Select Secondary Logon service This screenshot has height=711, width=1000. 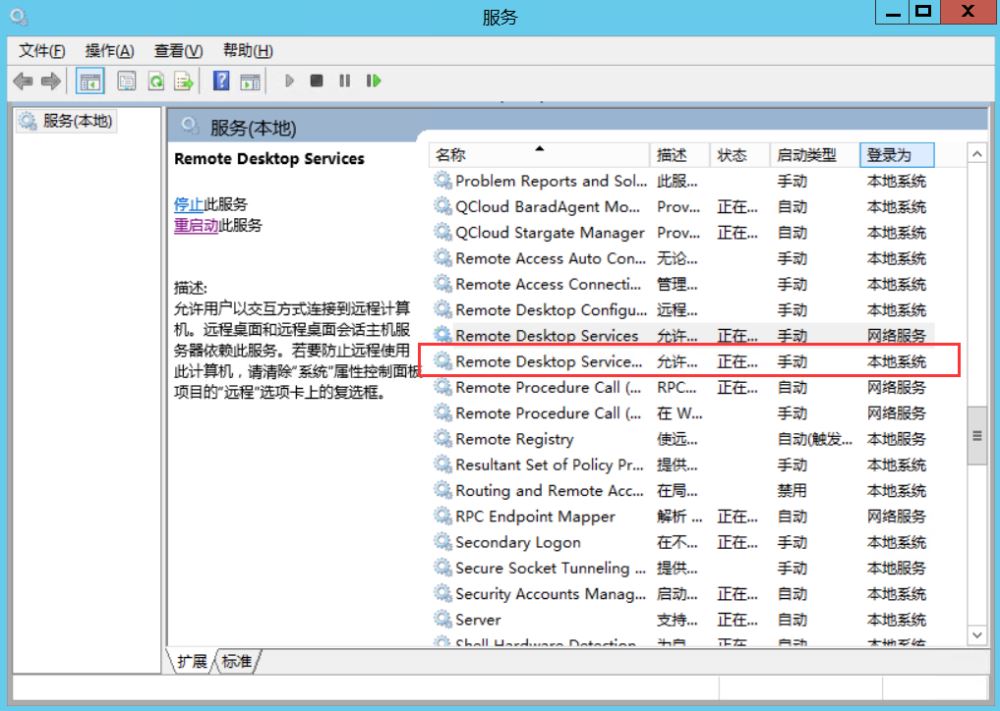tap(682, 543)
